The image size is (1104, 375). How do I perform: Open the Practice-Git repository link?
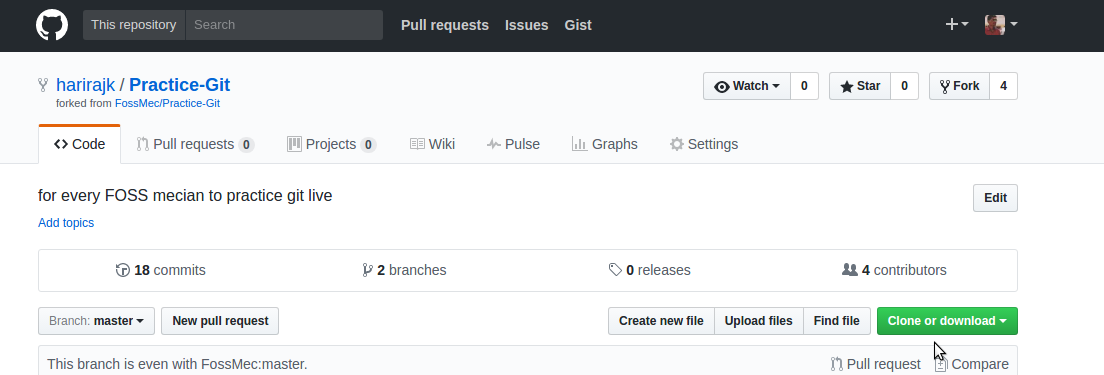click(x=180, y=85)
